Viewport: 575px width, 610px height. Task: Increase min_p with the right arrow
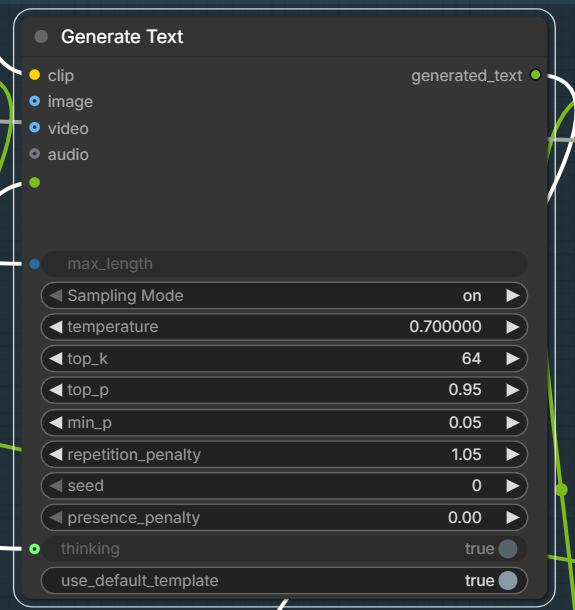point(513,422)
